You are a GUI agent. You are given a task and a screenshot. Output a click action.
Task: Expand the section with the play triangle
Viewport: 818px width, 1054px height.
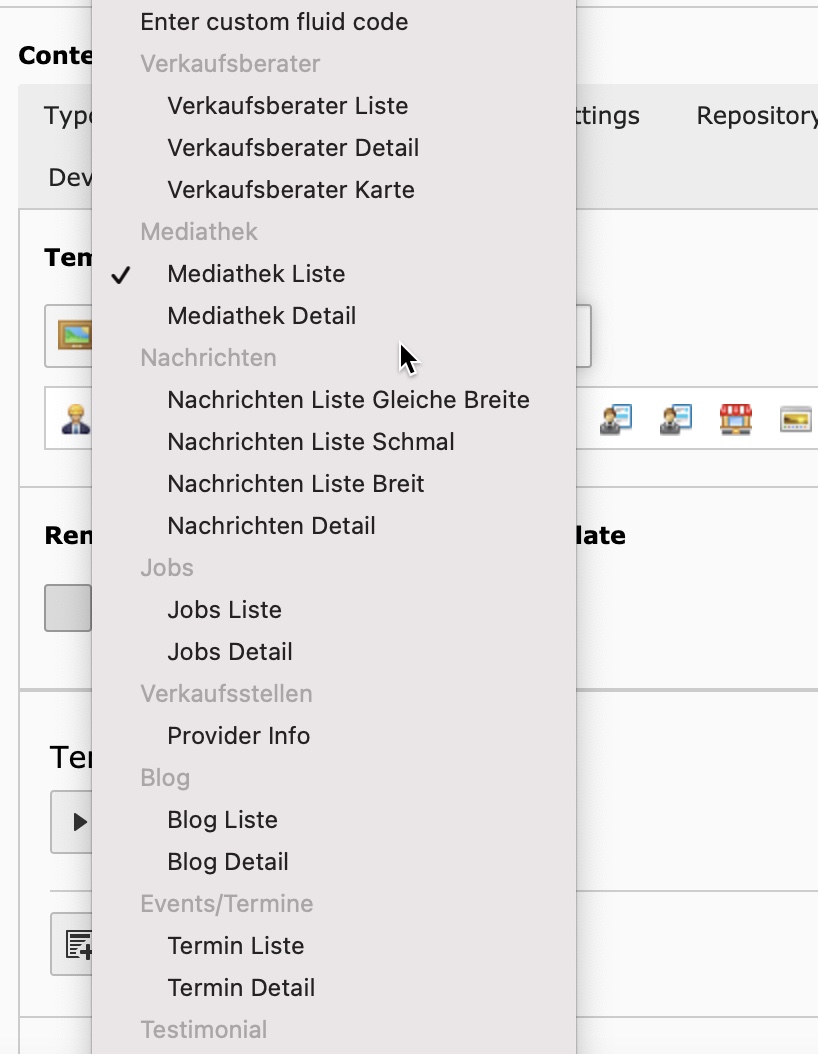(x=71, y=822)
